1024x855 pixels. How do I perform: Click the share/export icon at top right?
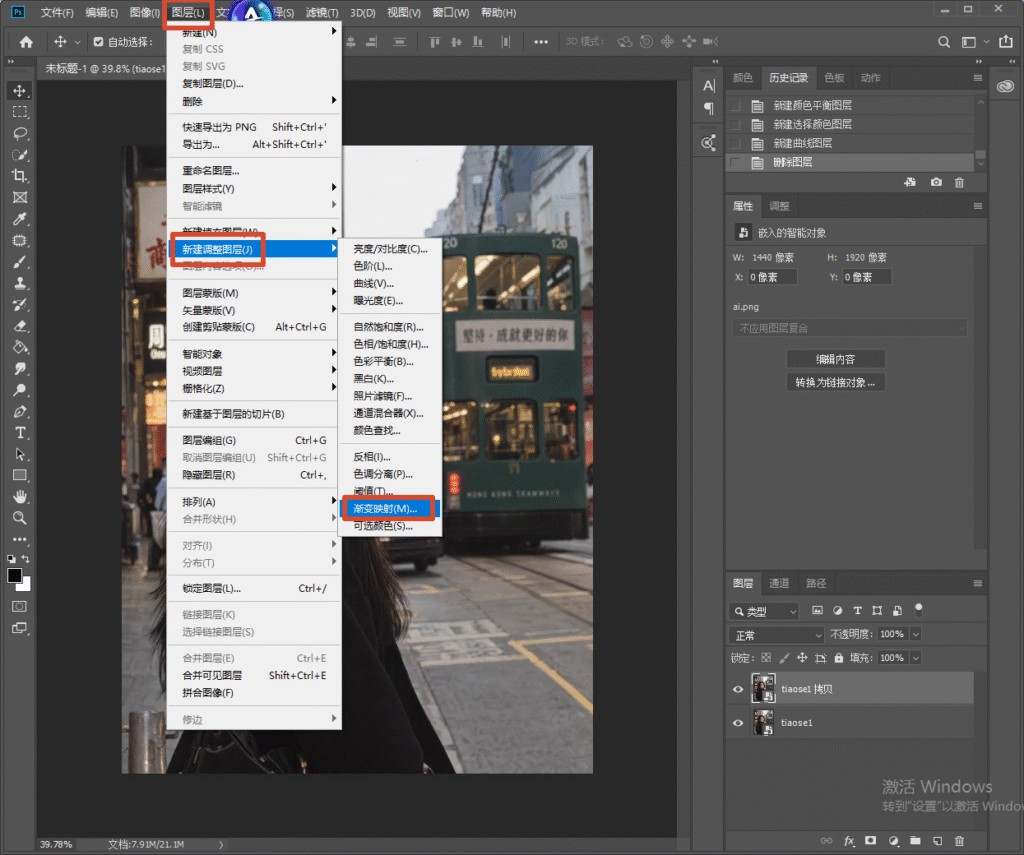(1006, 41)
